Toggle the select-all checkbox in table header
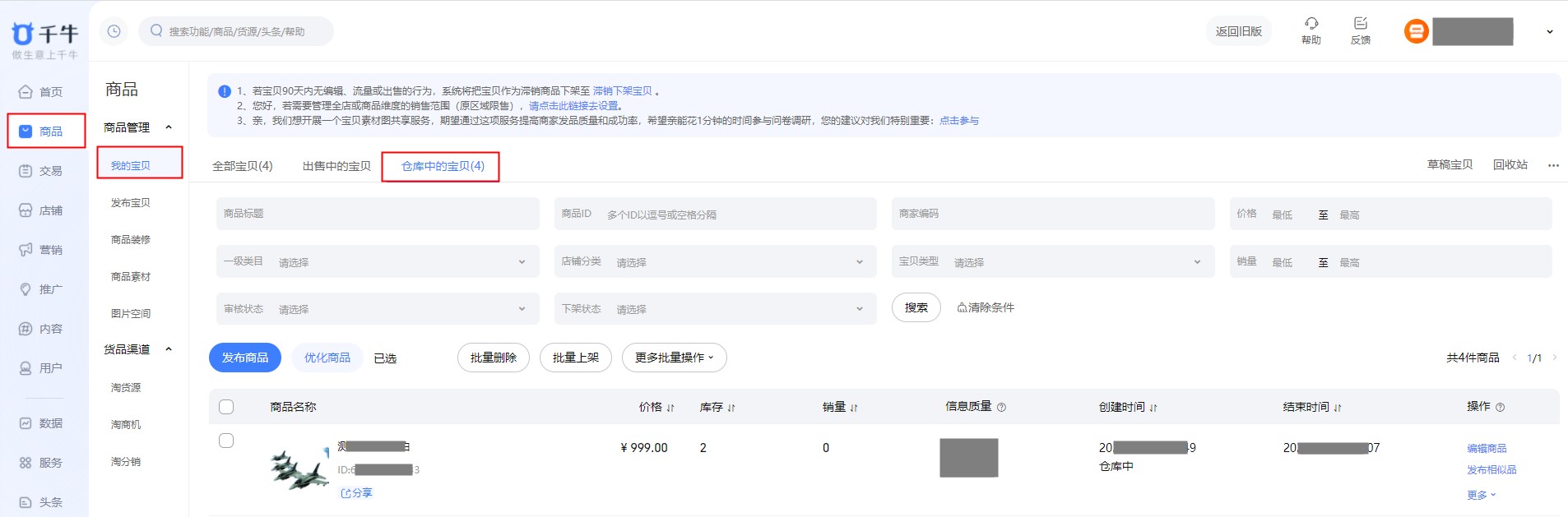This screenshot has height=517, width=1568. (226, 407)
